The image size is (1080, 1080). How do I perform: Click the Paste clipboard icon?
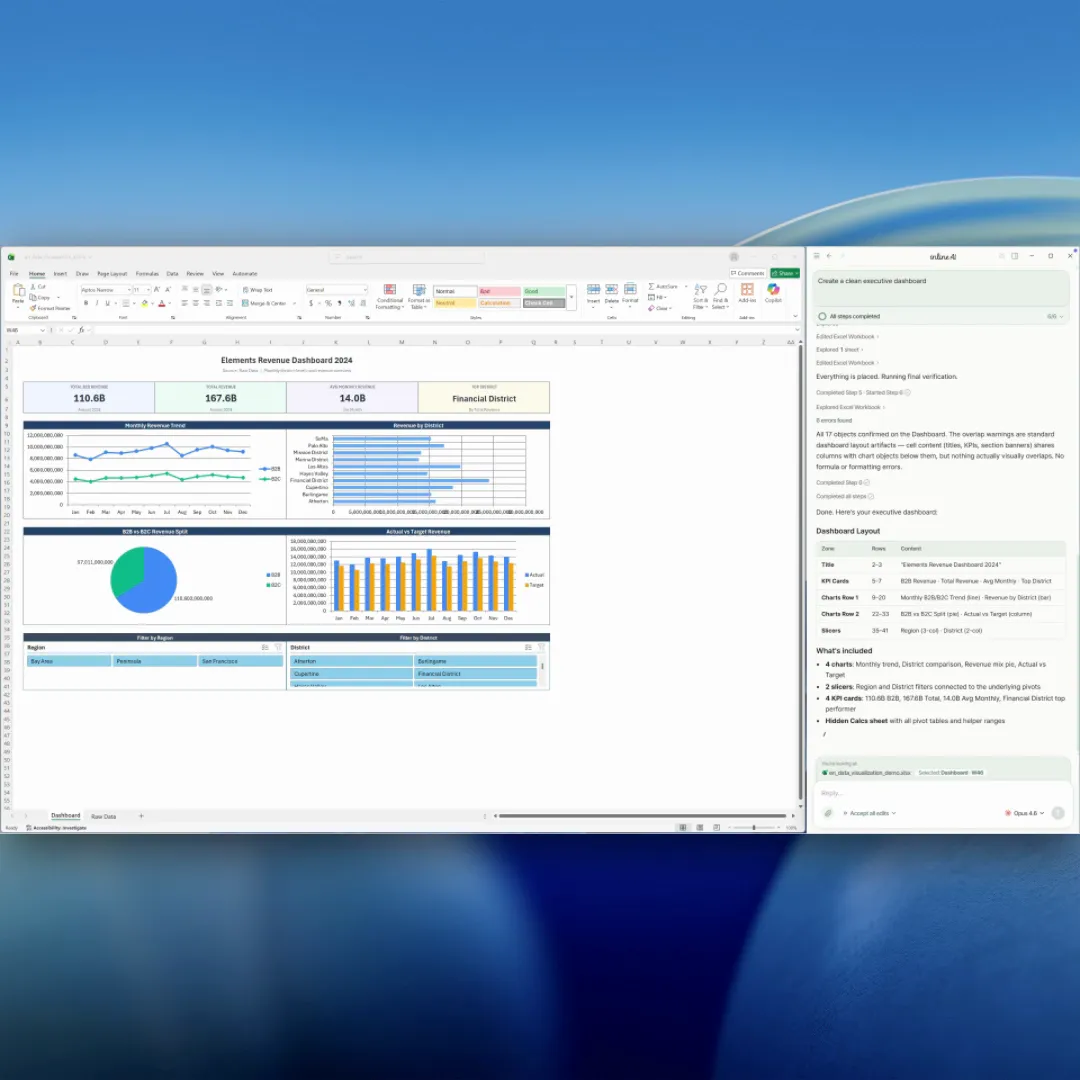[x=17, y=292]
